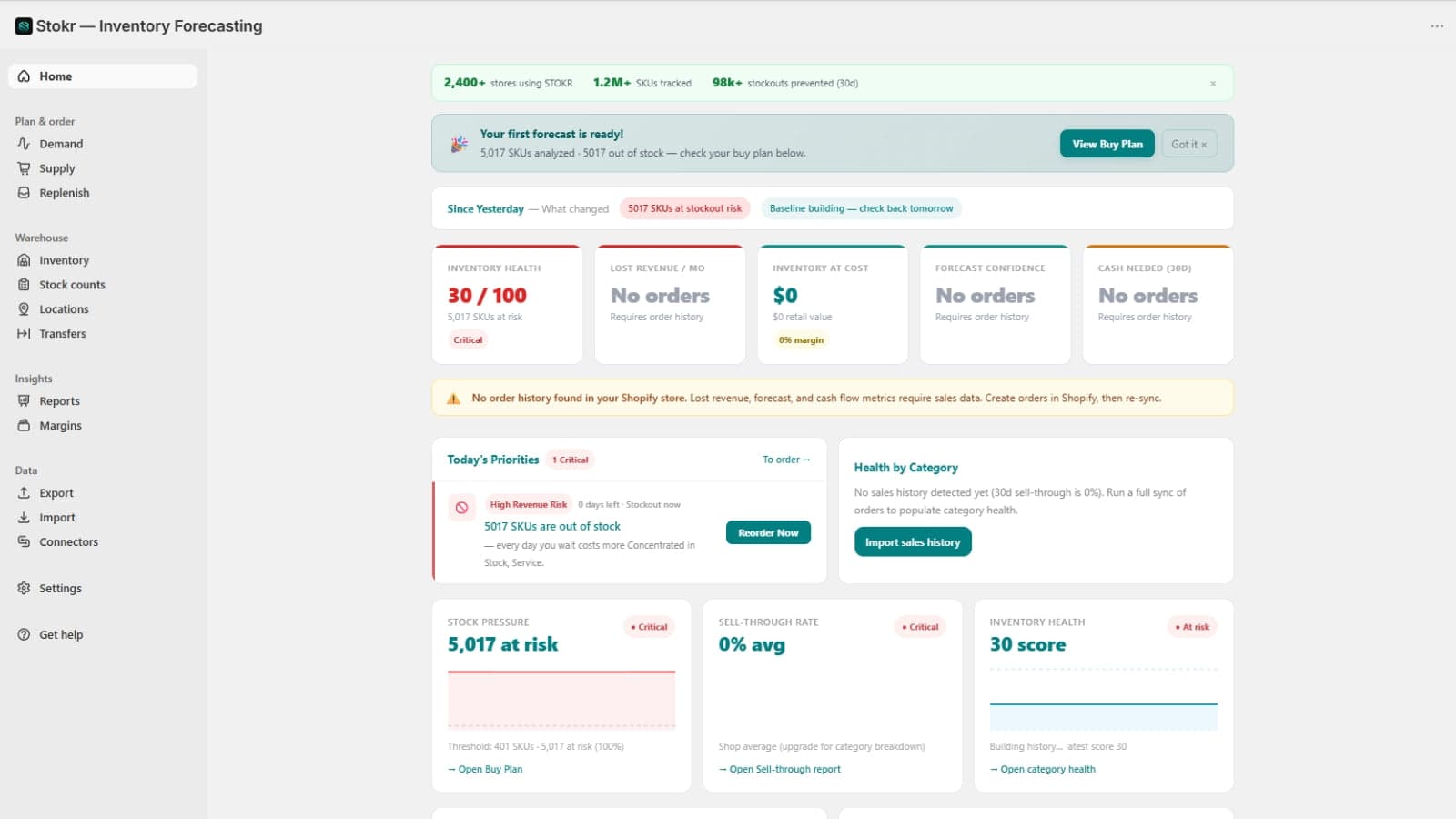
Task: Click the Lost Revenue / Mo card
Action: (671, 305)
